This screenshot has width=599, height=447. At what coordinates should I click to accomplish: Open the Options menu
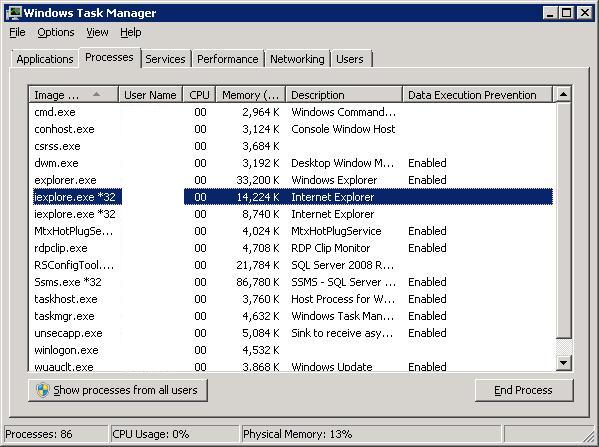click(x=56, y=32)
